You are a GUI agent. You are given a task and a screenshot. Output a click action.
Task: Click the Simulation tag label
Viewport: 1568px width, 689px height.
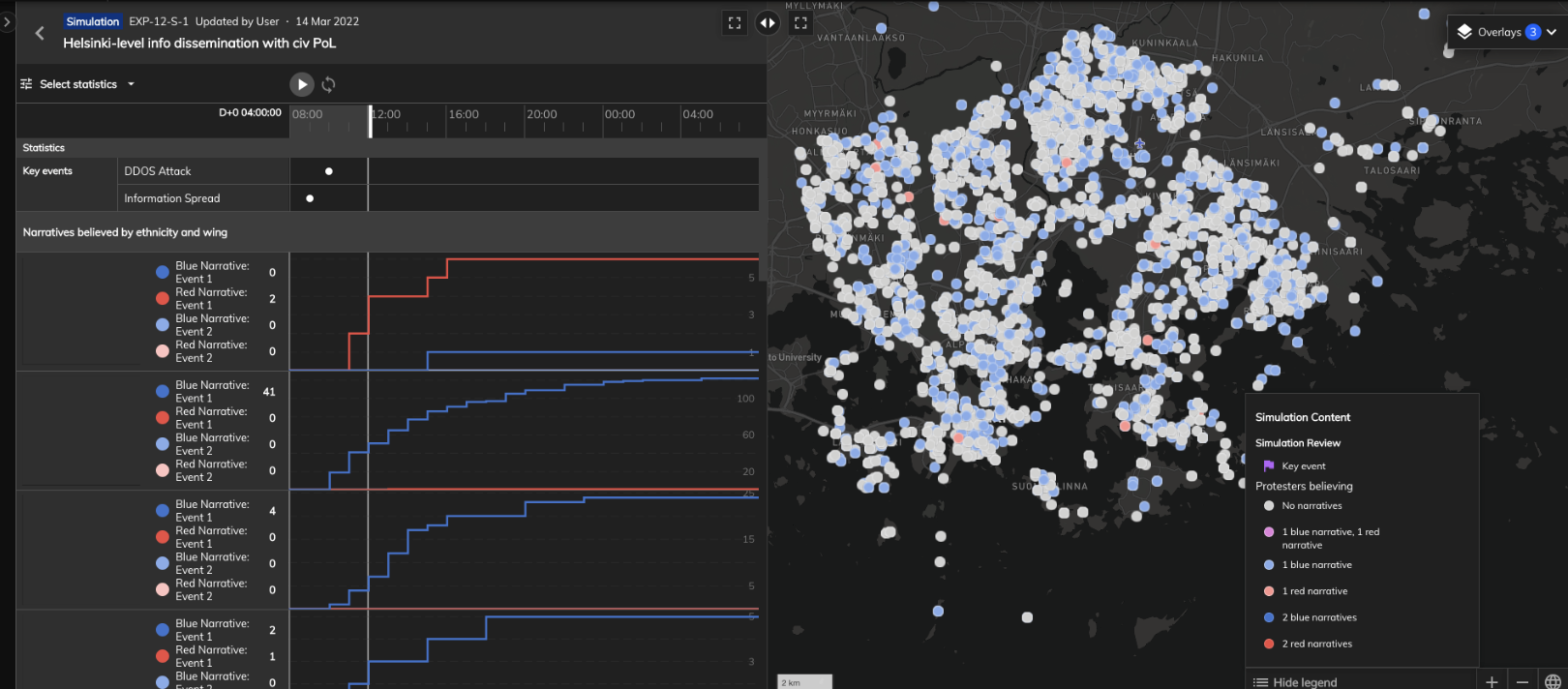pyautogui.click(x=93, y=21)
